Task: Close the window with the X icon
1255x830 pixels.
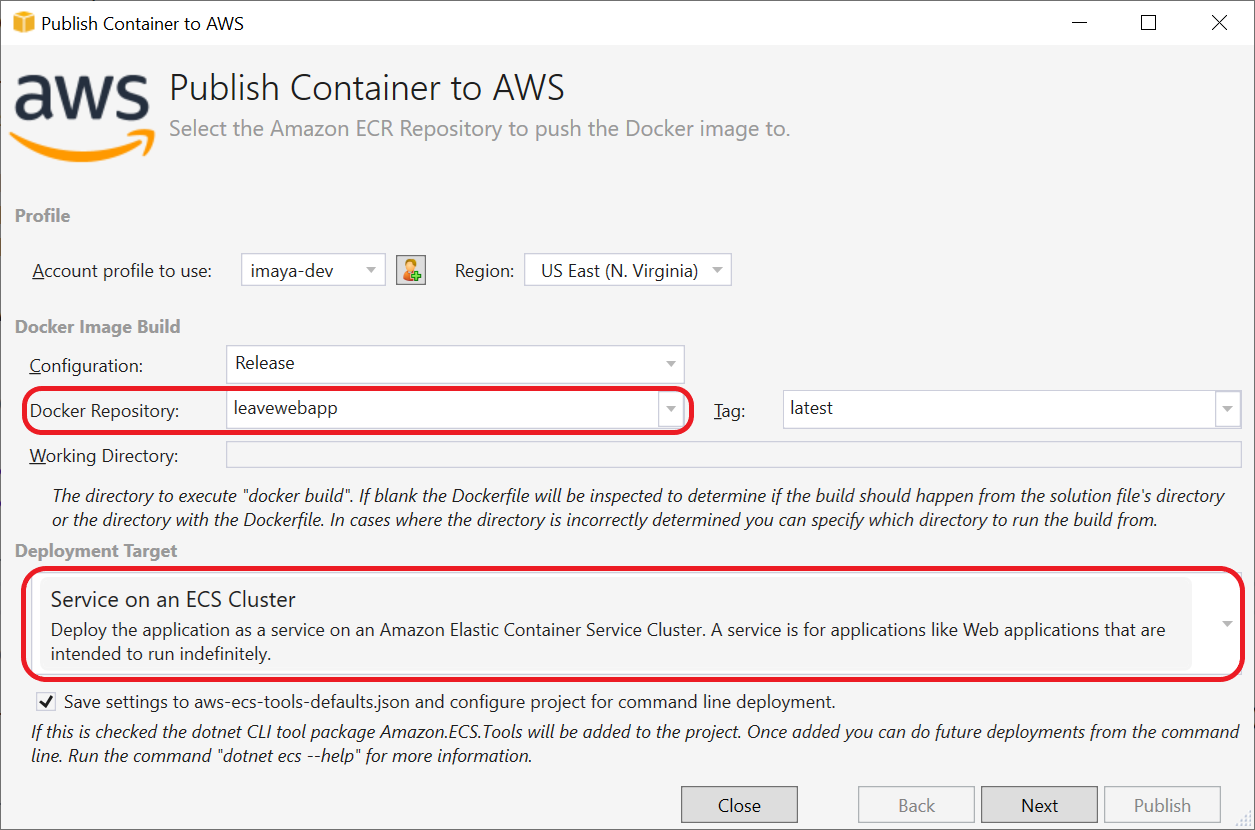Action: point(1219,23)
